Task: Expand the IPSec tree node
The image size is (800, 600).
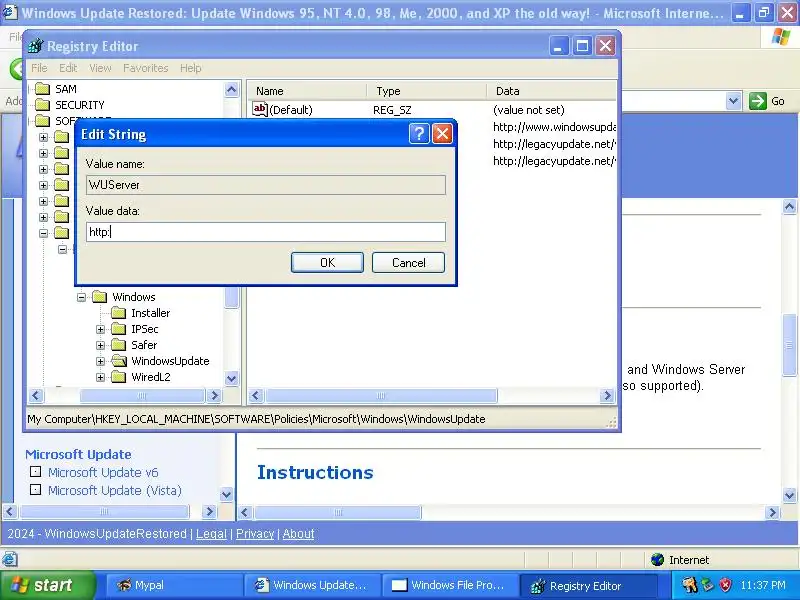Action: 101,329
